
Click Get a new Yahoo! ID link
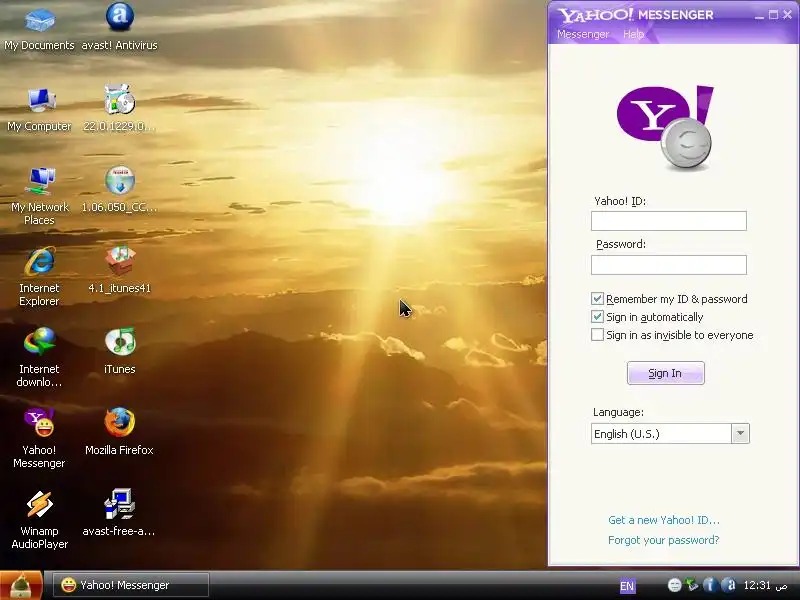point(664,520)
